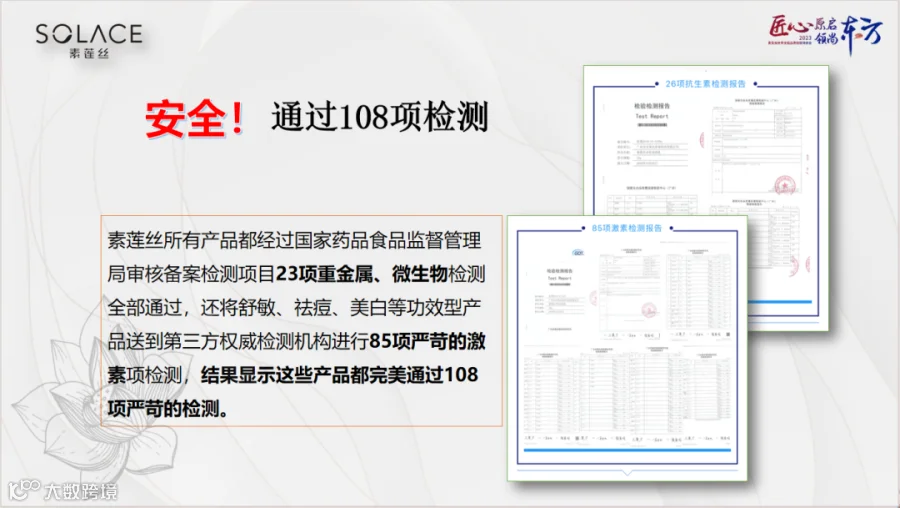The width and height of the screenshot is (900, 508).
Task: Click the red seal on hormone report
Action: click(x=649, y=310)
